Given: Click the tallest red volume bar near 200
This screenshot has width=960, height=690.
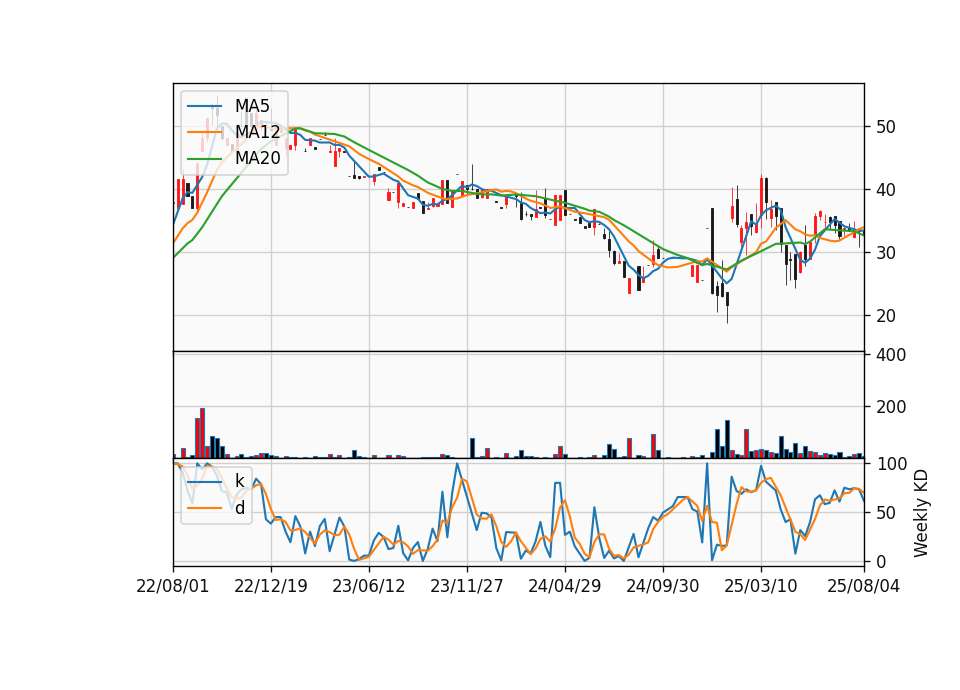Looking at the screenshot, I should pos(203,433).
